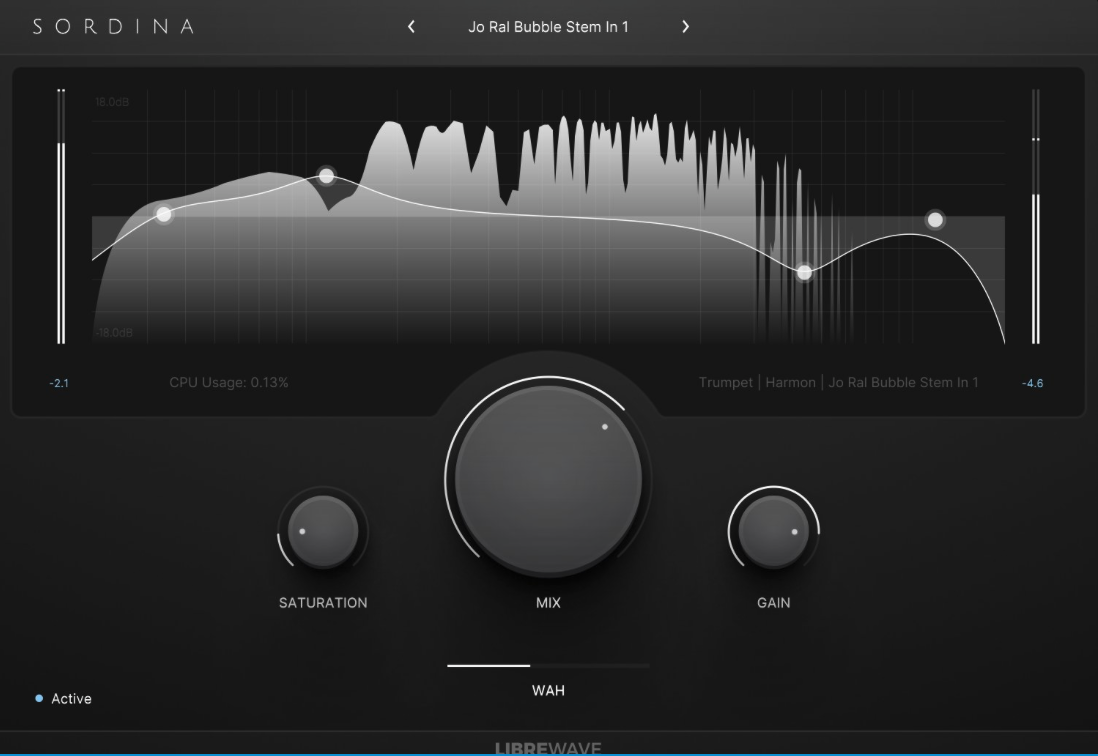The width and height of the screenshot is (1098, 756).
Task: Open the preset name dropdown at the top
Action: pos(548,27)
